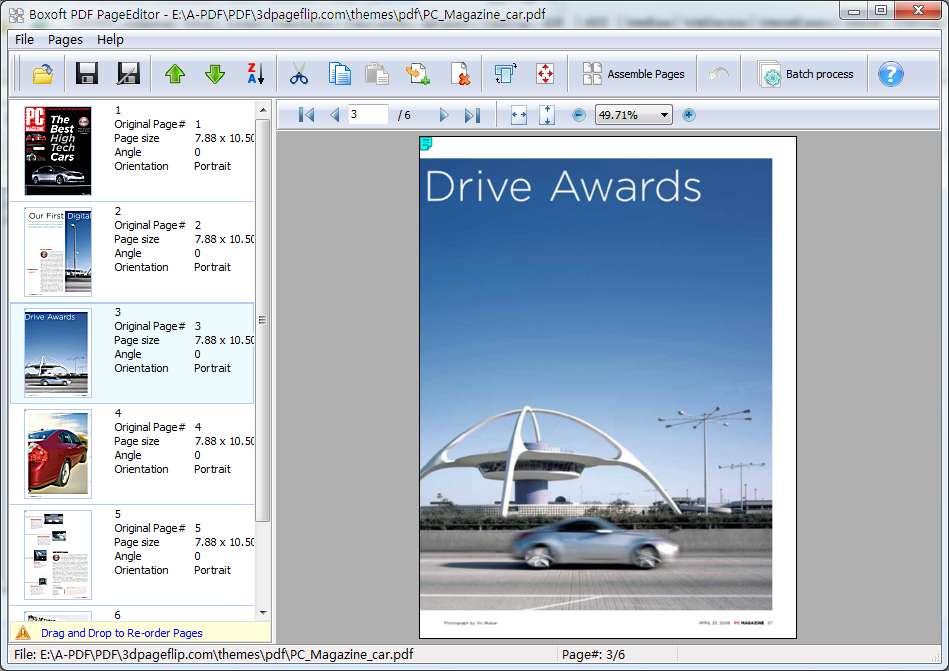Image resolution: width=949 pixels, height=671 pixels.
Task: Rotate pages with rotate icon
Action: (x=505, y=74)
